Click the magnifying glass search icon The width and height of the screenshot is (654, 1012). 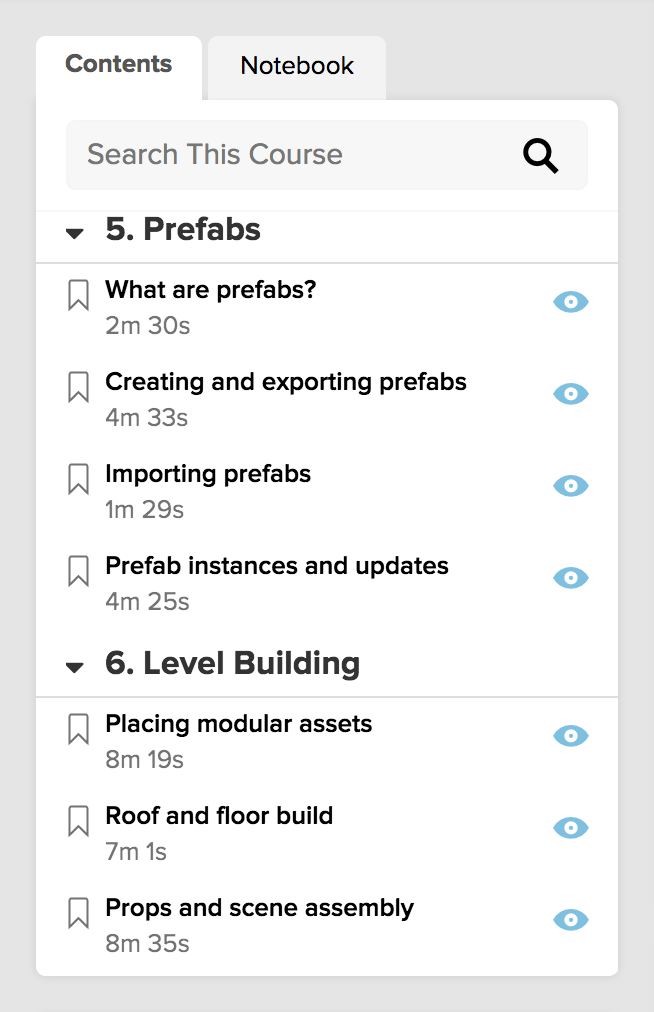pos(540,156)
